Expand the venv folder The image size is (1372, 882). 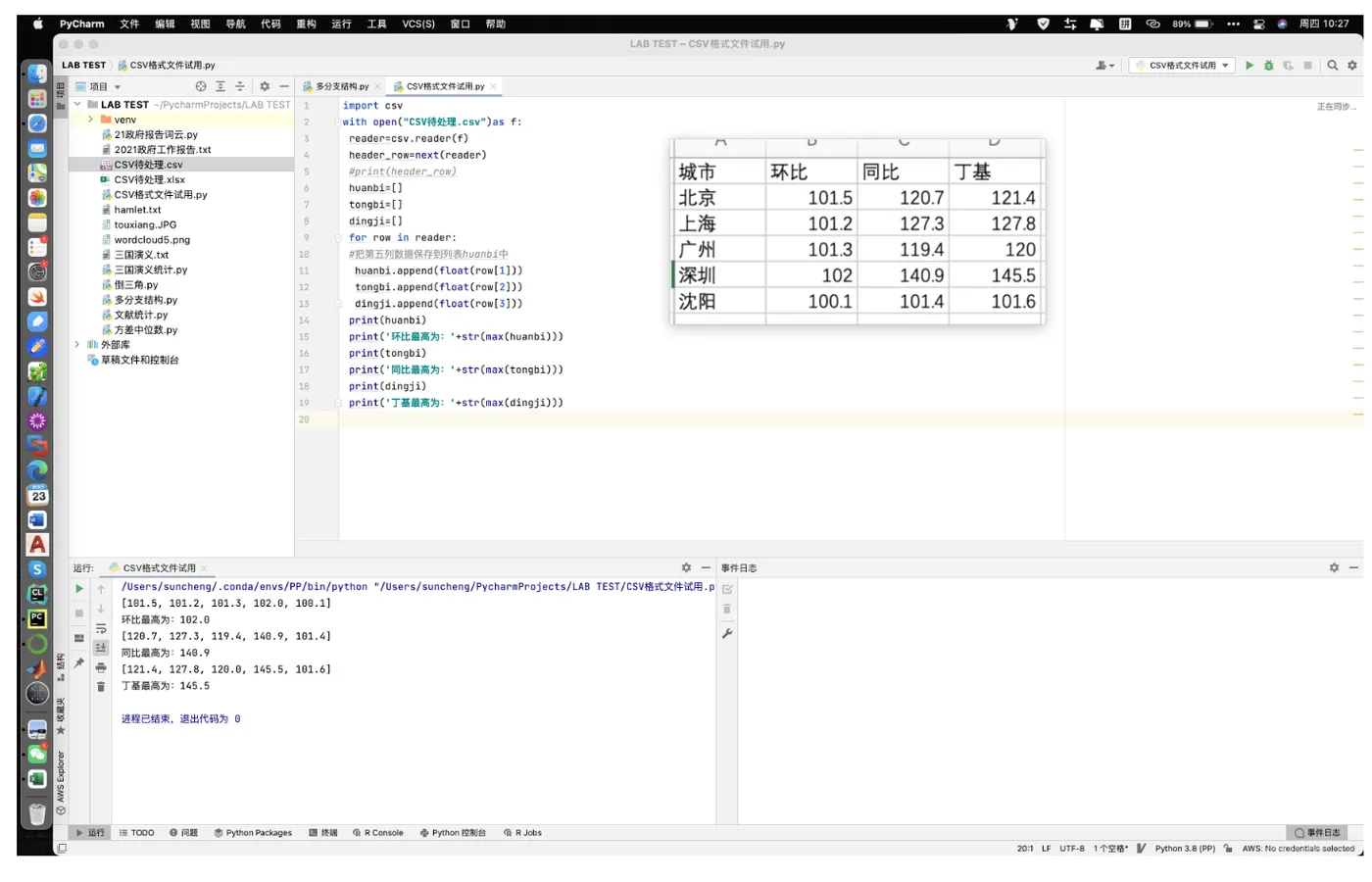90,120
